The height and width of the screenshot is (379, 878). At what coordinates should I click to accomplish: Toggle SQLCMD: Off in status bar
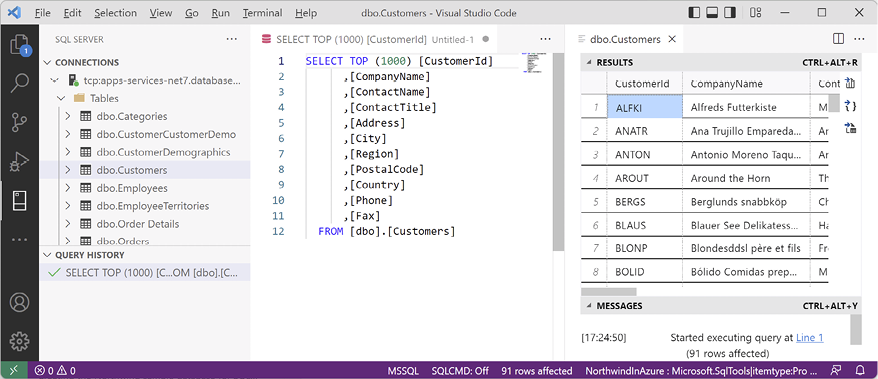460,371
